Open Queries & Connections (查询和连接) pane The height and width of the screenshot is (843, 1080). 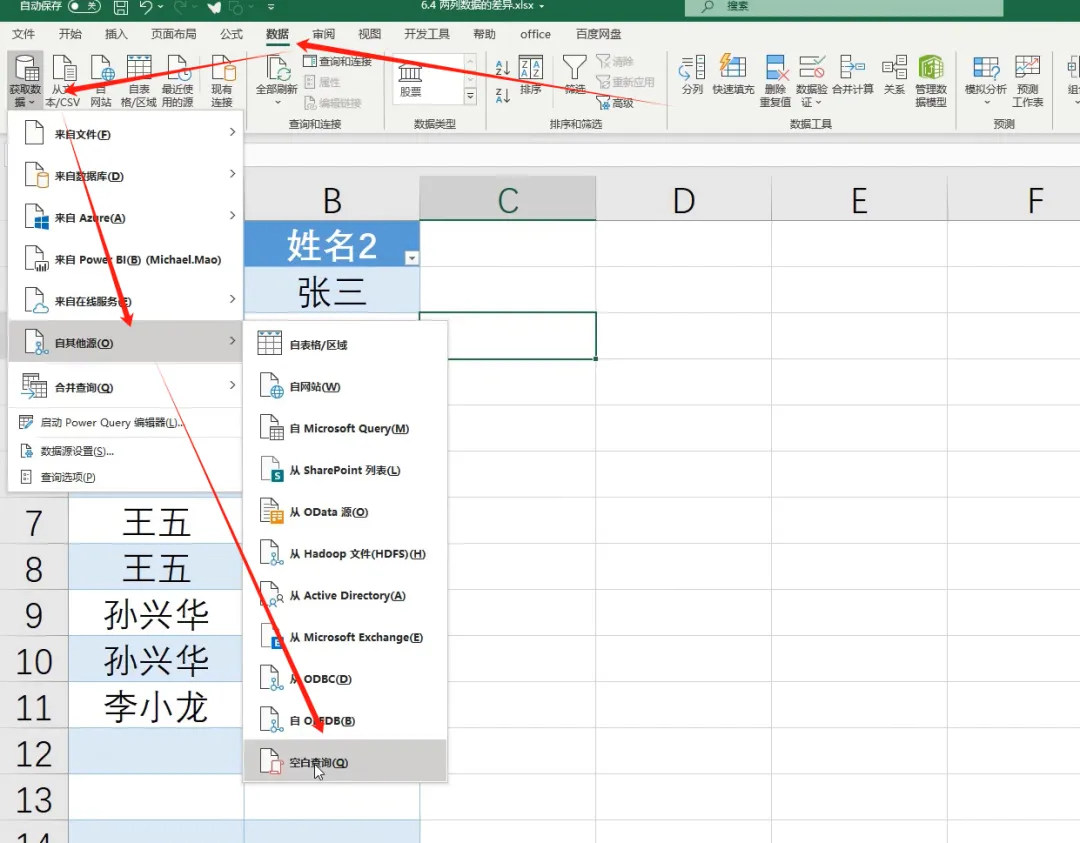338,61
